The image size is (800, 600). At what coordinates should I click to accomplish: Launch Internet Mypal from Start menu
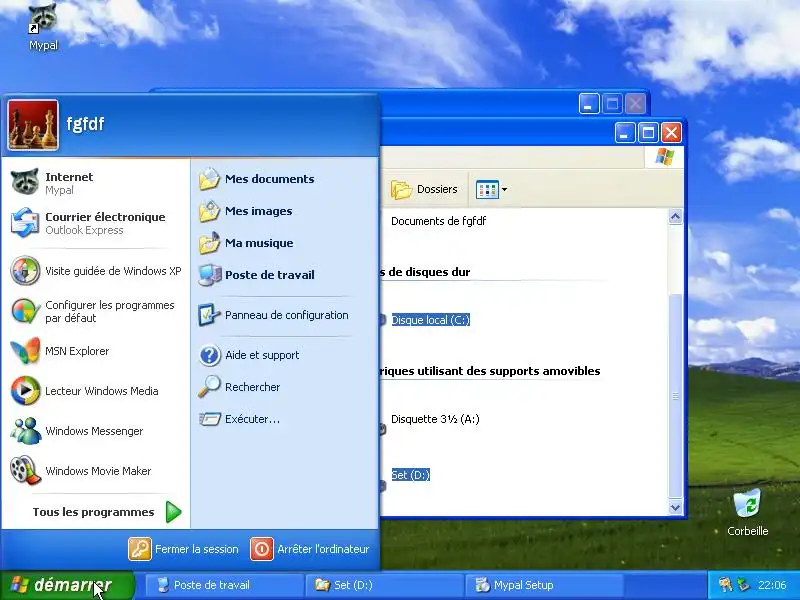[x=95, y=183]
